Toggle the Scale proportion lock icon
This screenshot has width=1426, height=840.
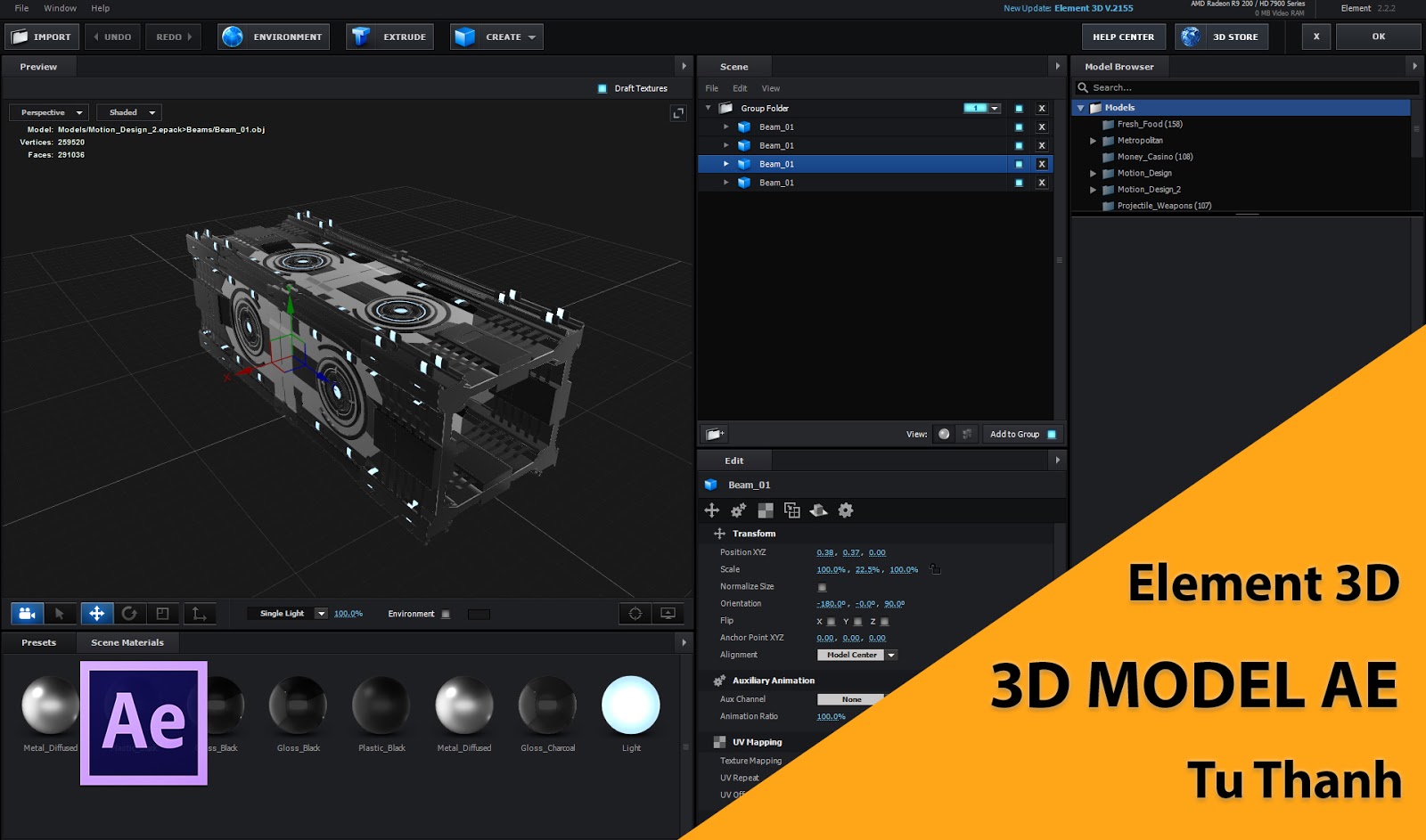point(935,569)
